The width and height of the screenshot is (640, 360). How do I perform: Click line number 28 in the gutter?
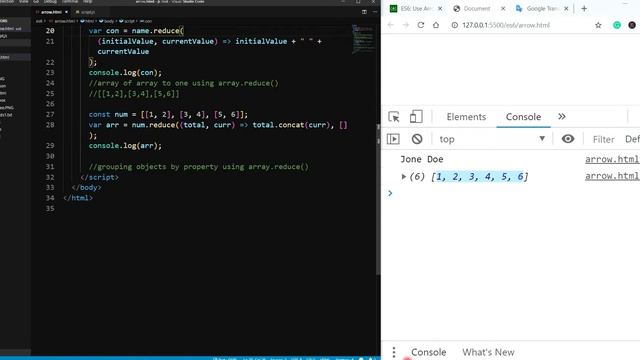coord(50,125)
